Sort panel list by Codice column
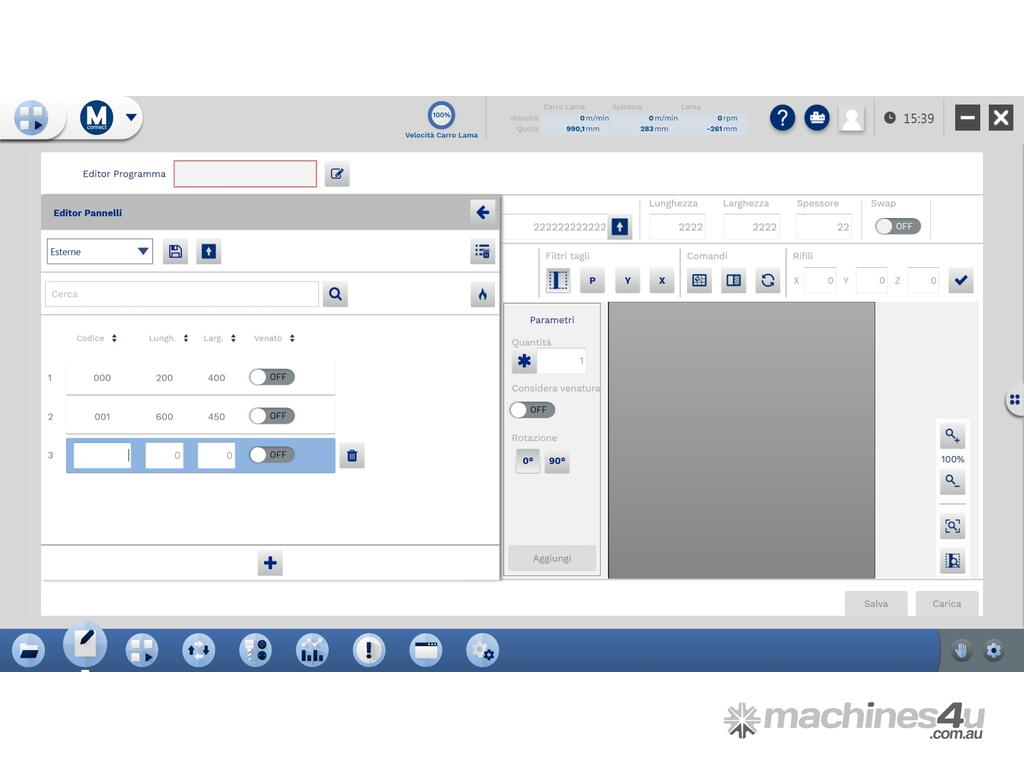The height and width of the screenshot is (768, 1024). [96, 338]
